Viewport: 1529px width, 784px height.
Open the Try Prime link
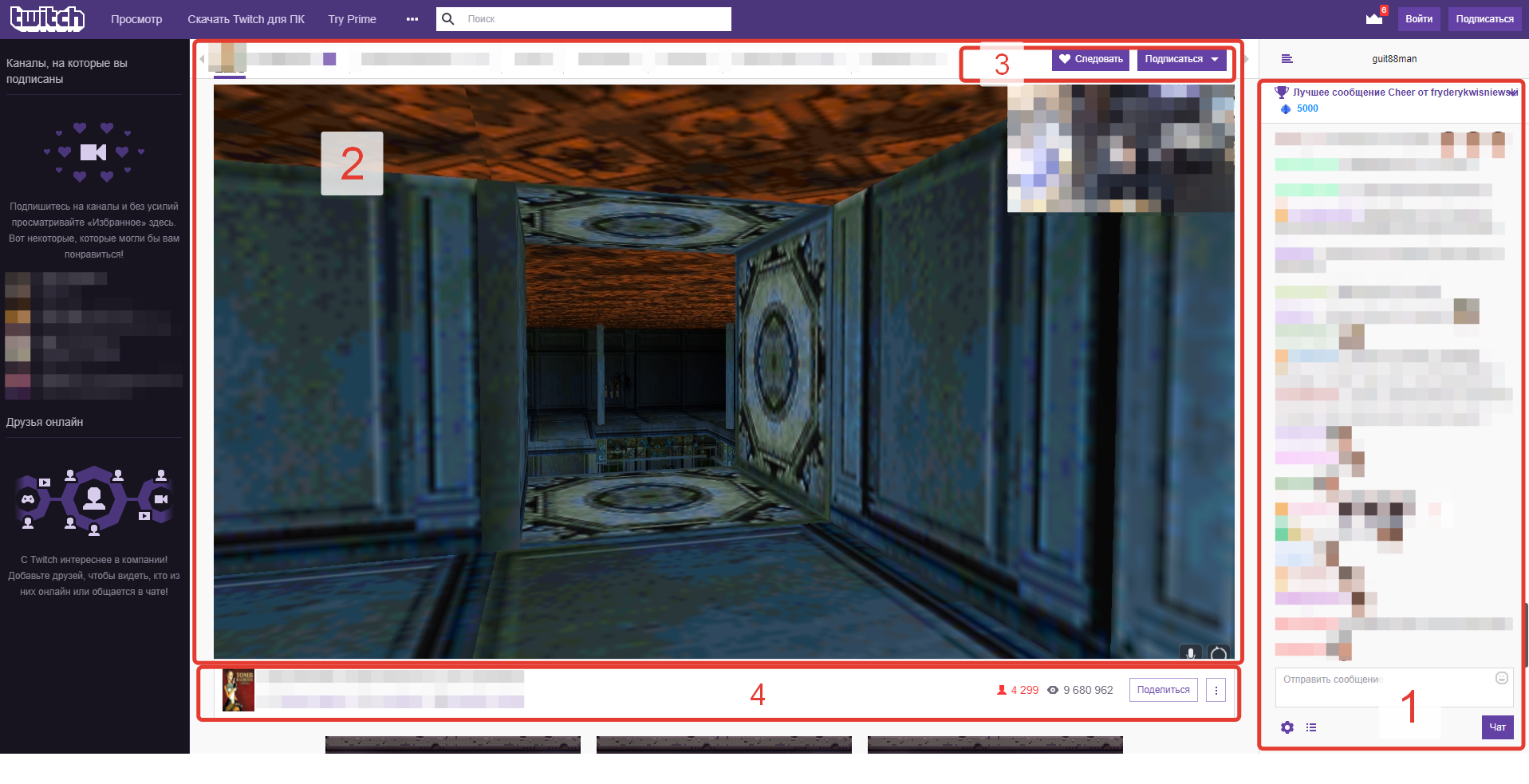pyautogui.click(x=352, y=19)
